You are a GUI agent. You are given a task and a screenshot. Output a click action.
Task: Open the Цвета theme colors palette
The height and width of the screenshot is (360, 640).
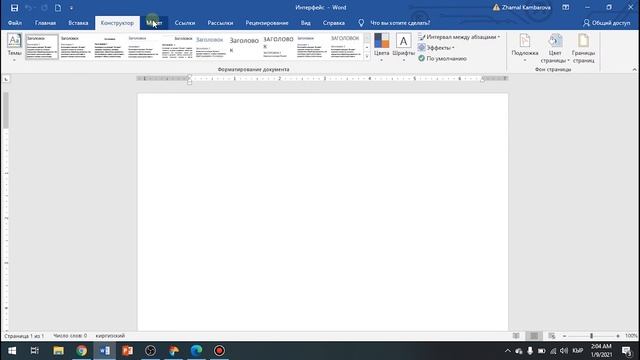coord(382,47)
